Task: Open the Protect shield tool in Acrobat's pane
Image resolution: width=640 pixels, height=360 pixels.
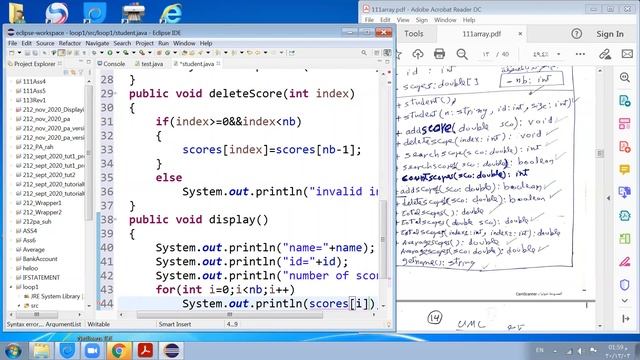Action: click(x=624, y=284)
